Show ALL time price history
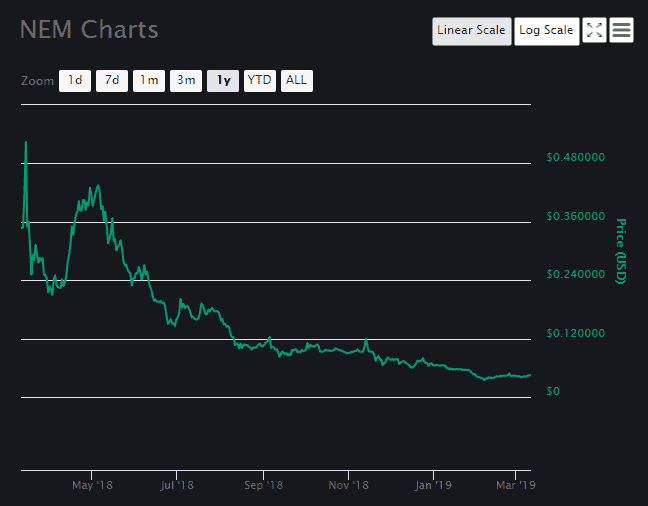Screen dimensions: 648x506 pyautogui.click(x=297, y=81)
